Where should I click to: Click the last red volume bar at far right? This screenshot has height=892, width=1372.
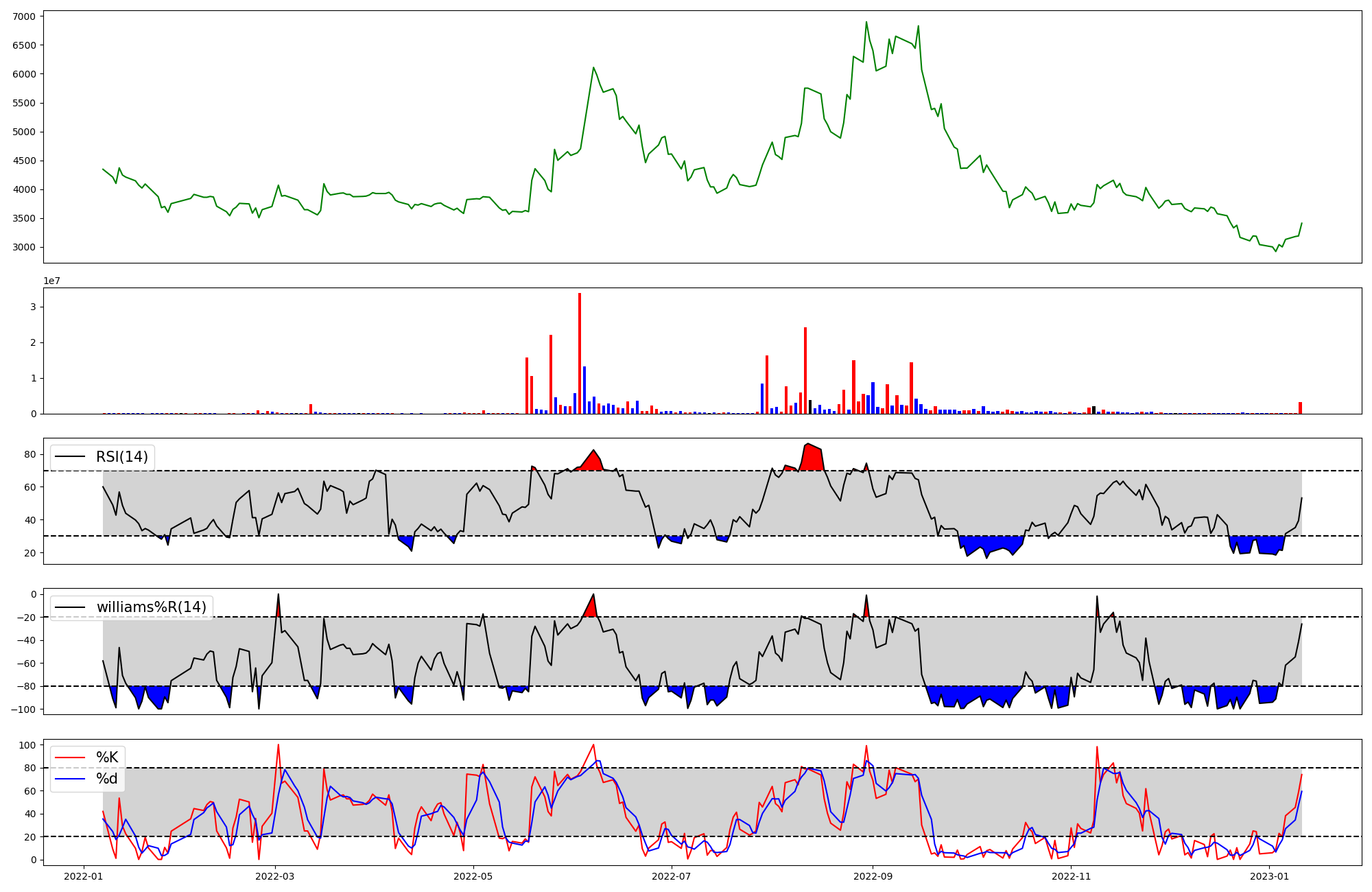point(1300,408)
